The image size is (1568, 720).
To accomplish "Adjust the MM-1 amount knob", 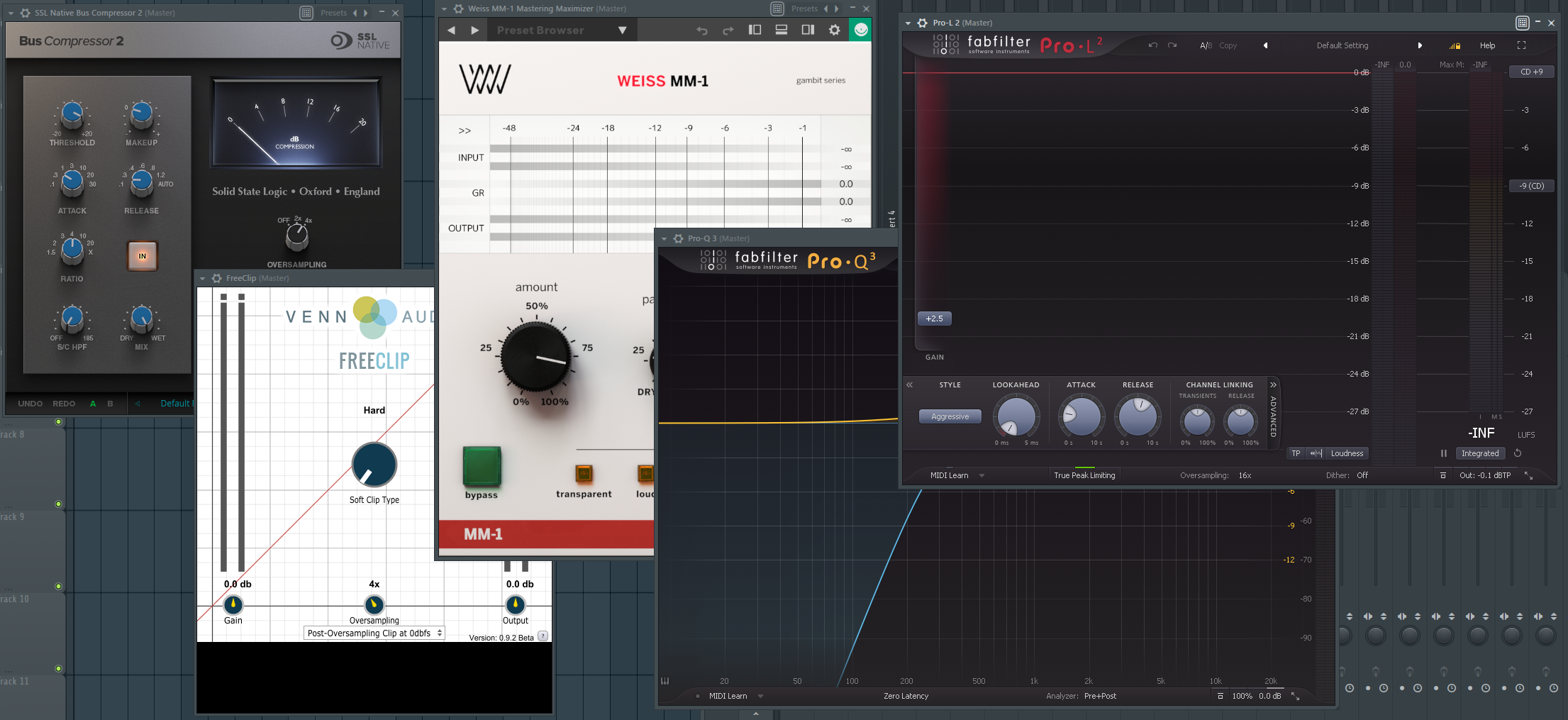I will coord(536,356).
